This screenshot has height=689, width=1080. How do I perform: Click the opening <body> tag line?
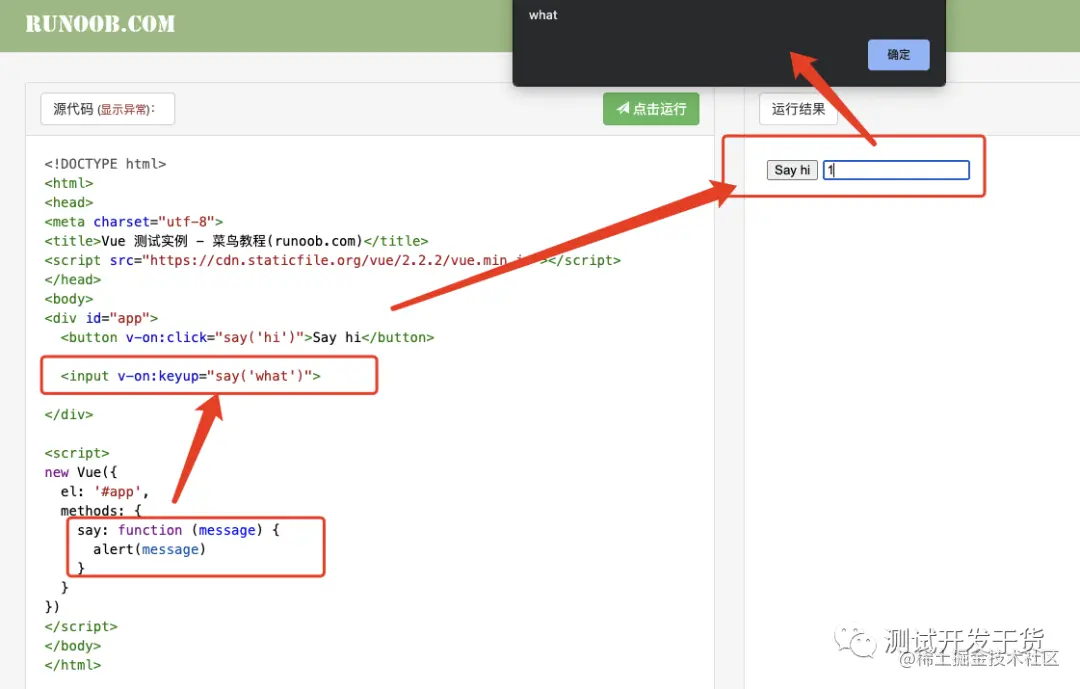(x=69, y=299)
